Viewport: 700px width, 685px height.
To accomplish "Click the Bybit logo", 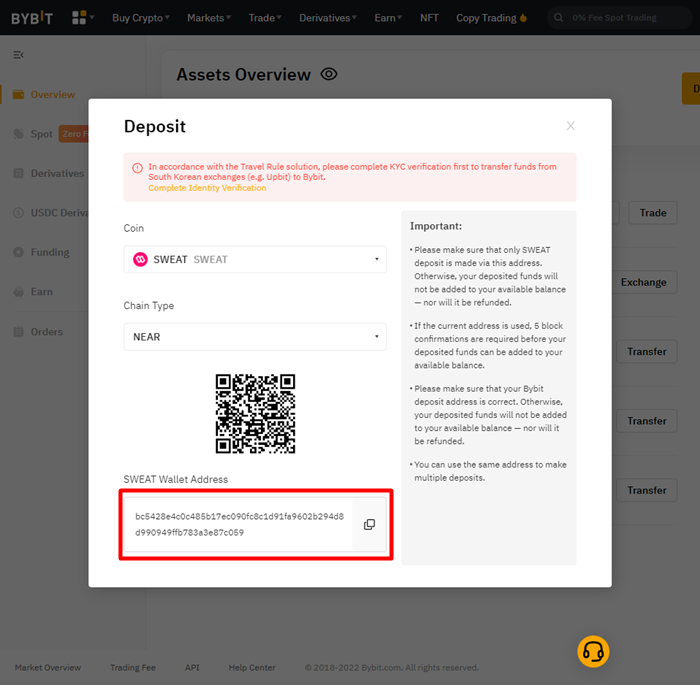I will (x=32, y=18).
